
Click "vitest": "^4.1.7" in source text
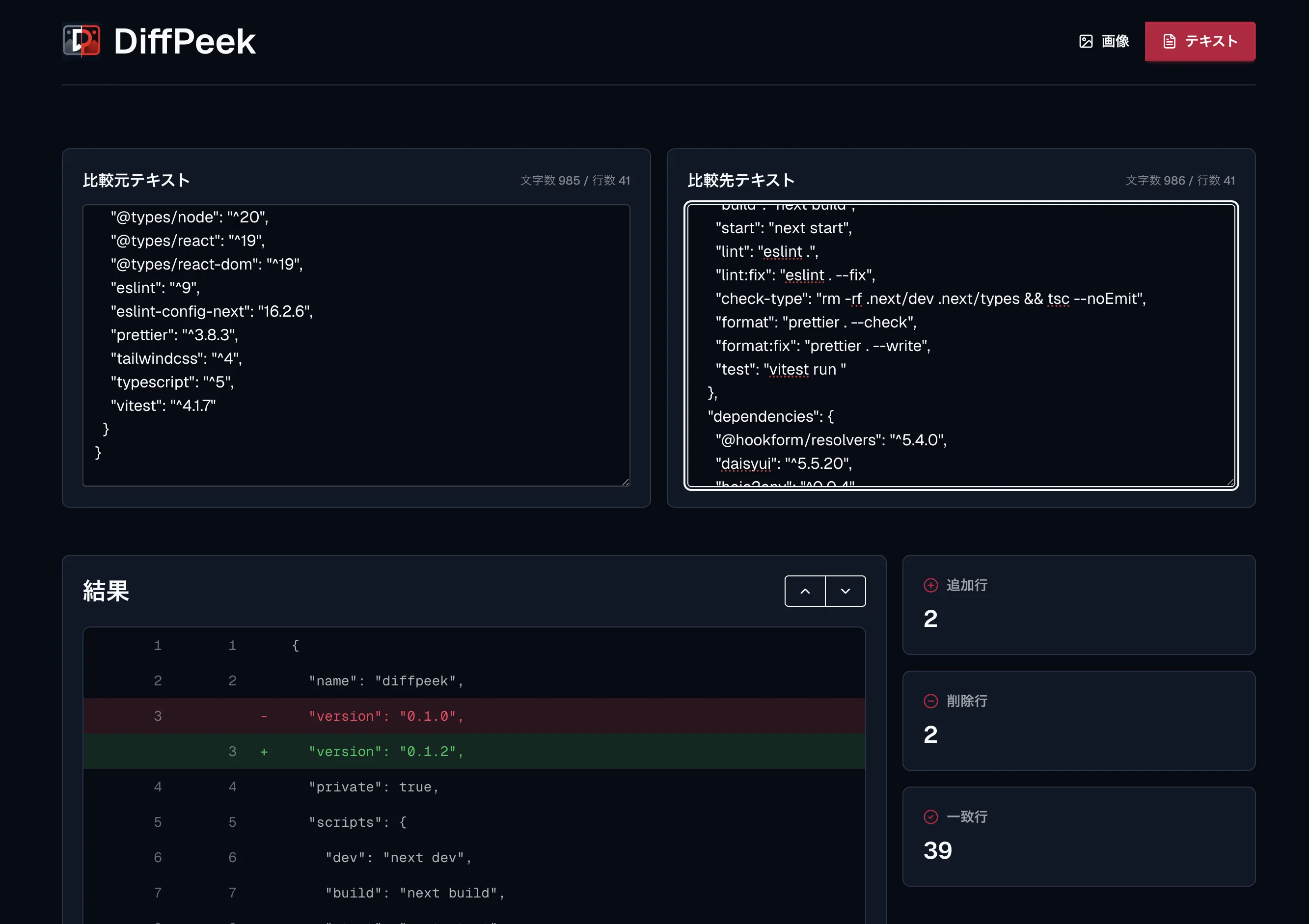pyautogui.click(x=163, y=405)
